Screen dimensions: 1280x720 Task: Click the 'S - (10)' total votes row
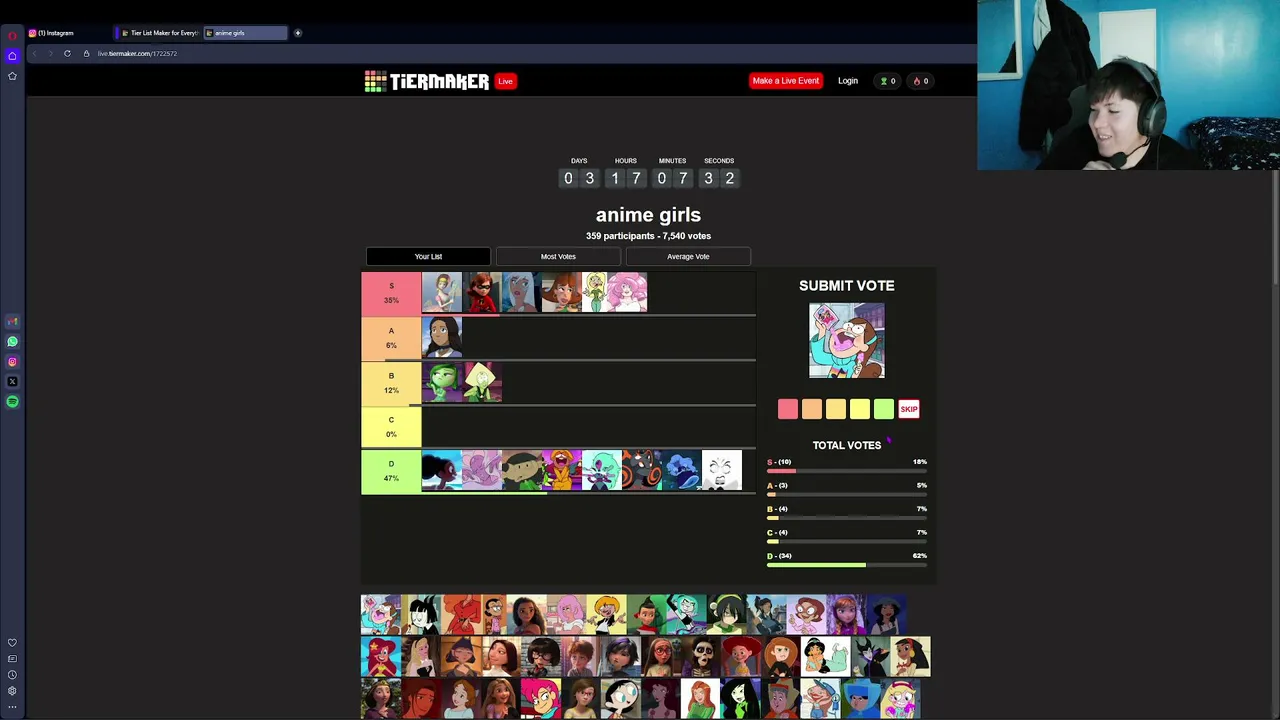[x=847, y=465]
